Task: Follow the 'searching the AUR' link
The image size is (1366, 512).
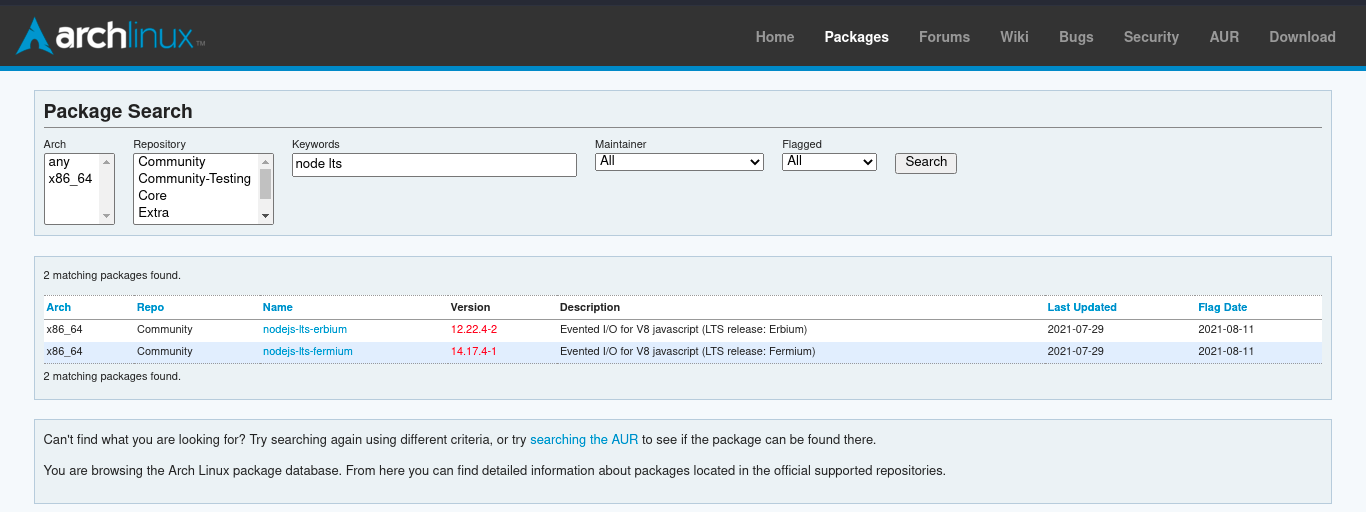Action: 584,439
